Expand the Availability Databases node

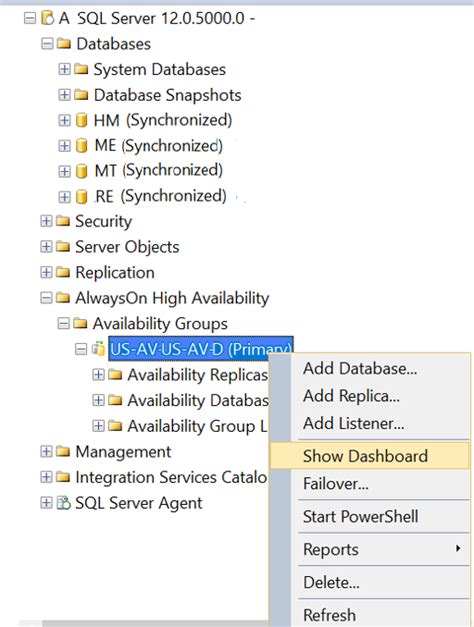pyautogui.click(x=98, y=400)
